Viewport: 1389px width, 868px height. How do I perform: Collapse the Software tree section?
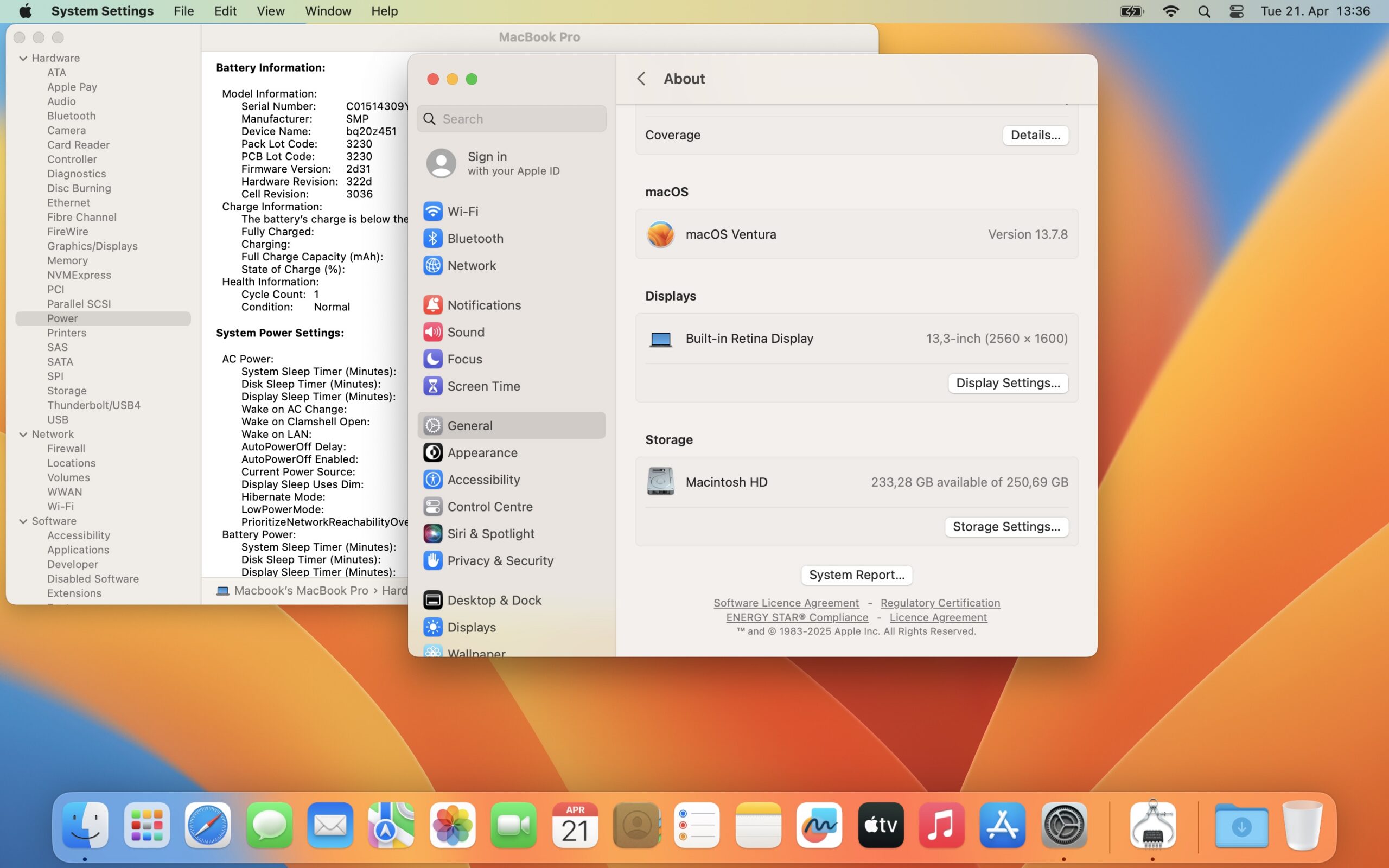pos(23,521)
